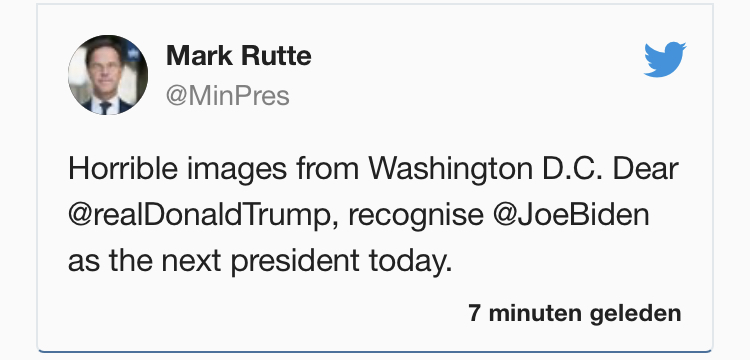
Task: Click the Mark Rutte display name
Action: click(239, 56)
